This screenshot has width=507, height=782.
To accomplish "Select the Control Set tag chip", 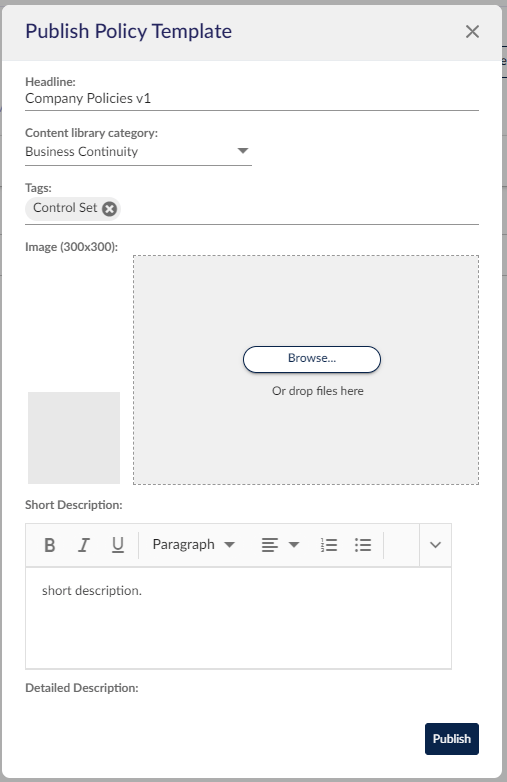I will [65, 208].
